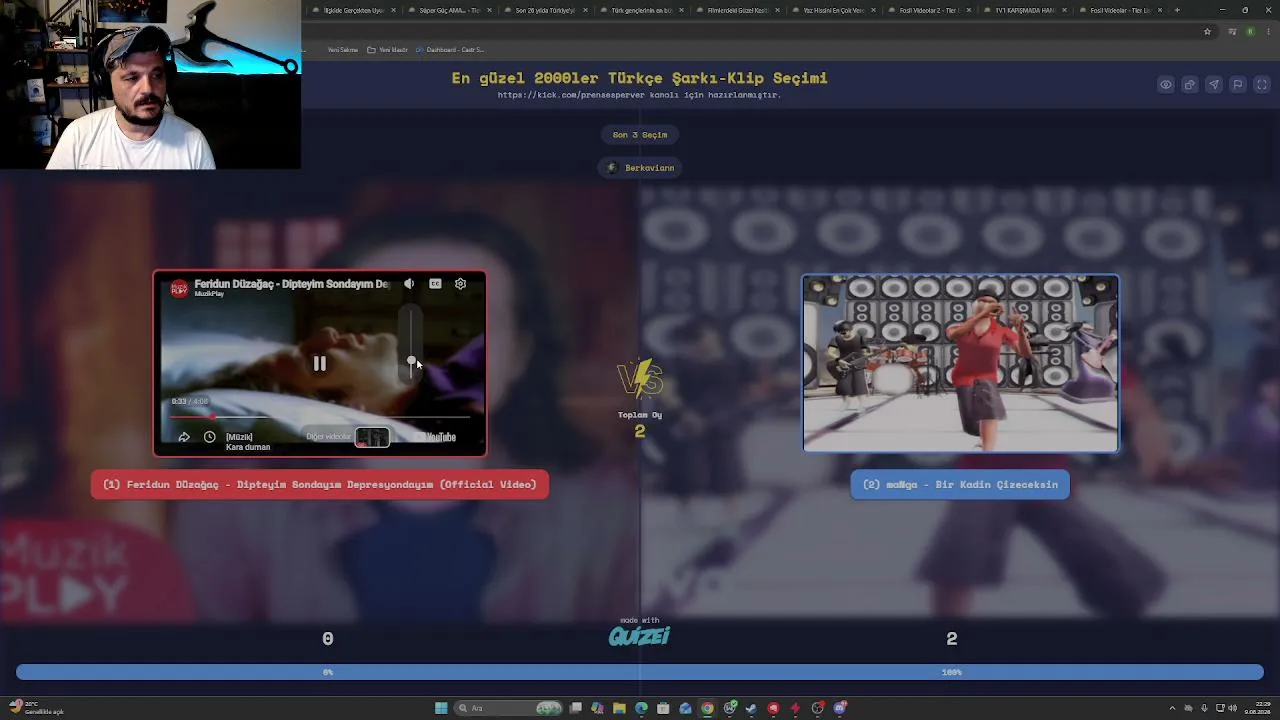Toggle closed captions in the video player
This screenshot has height=720, width=1280.
coord(435,284)
